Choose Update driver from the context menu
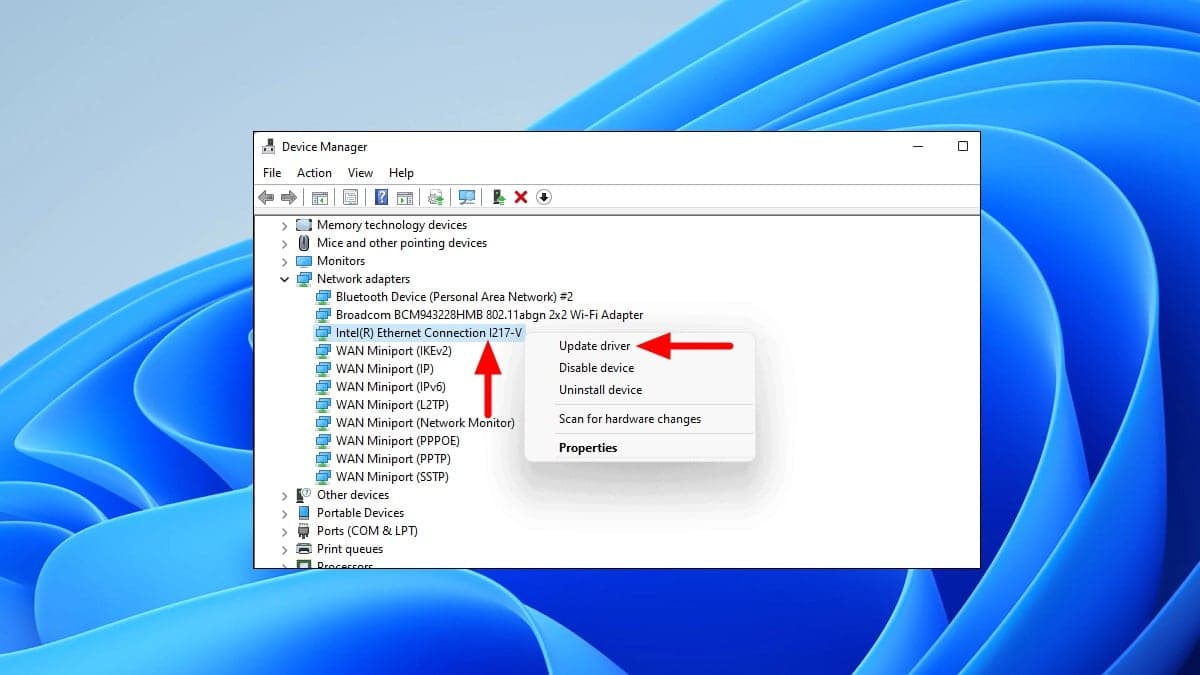This screenshot has height=675, width=1200. pyautogui.click(x=597, y=345)
